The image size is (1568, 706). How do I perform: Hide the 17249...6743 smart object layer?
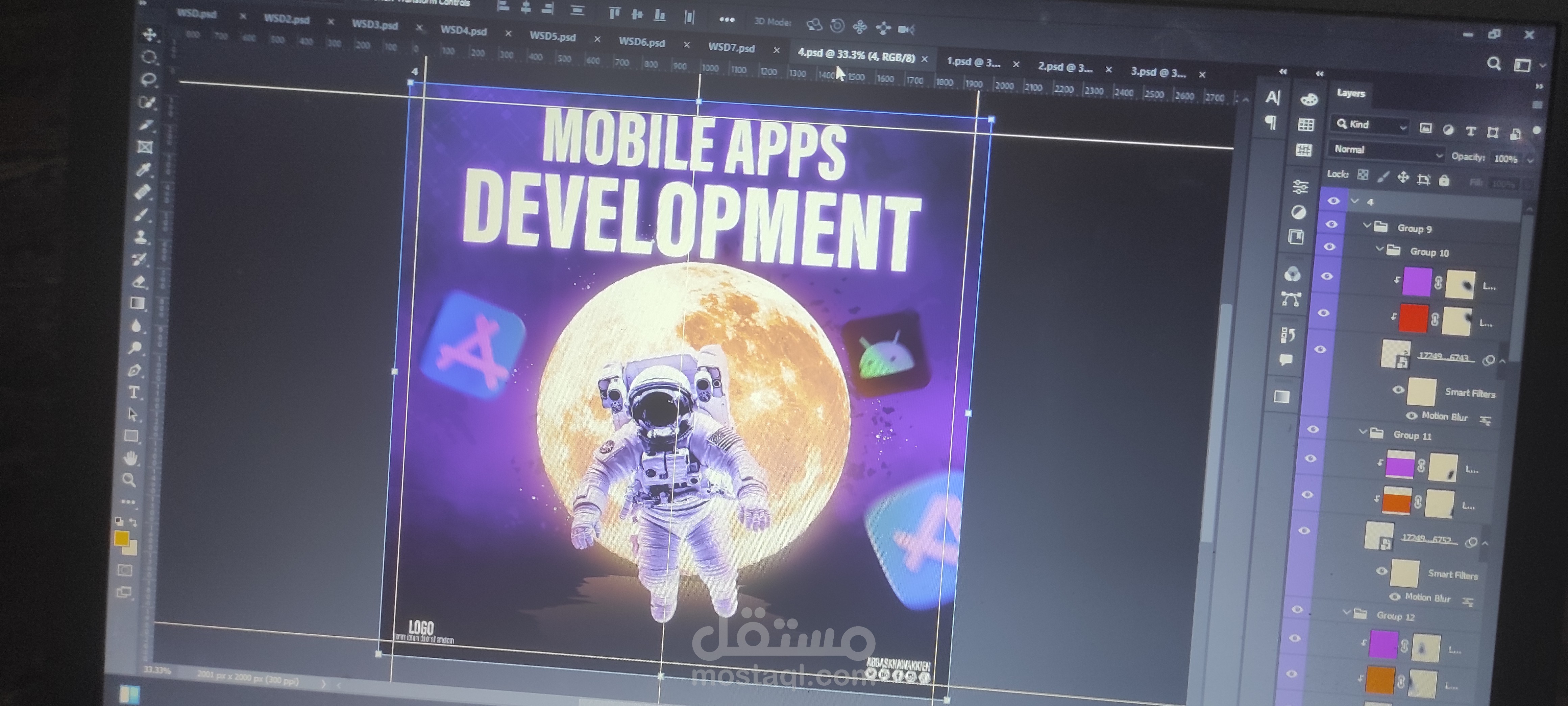pyautogui.click(x=1320, y=349)
